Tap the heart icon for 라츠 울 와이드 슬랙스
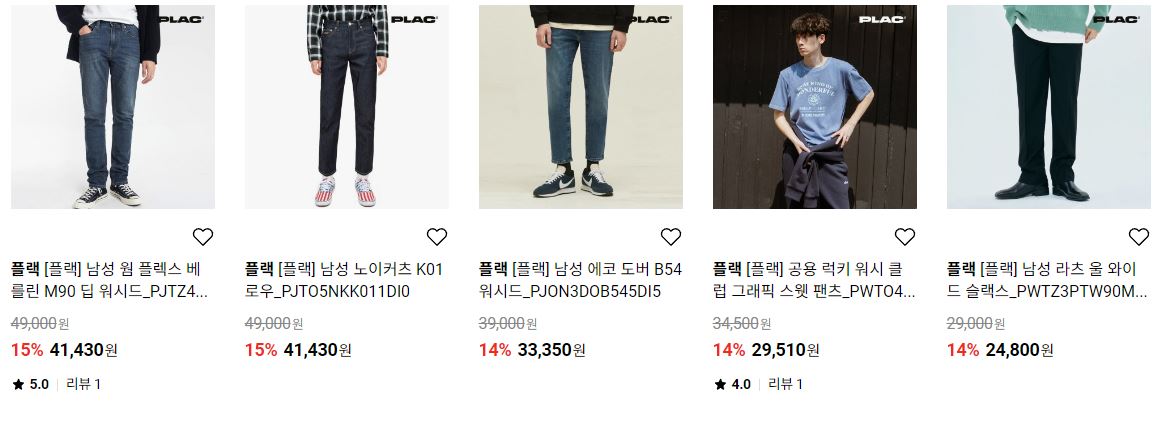The width and height of the screenshot is (1166, 428). [x=1138, y=237]
